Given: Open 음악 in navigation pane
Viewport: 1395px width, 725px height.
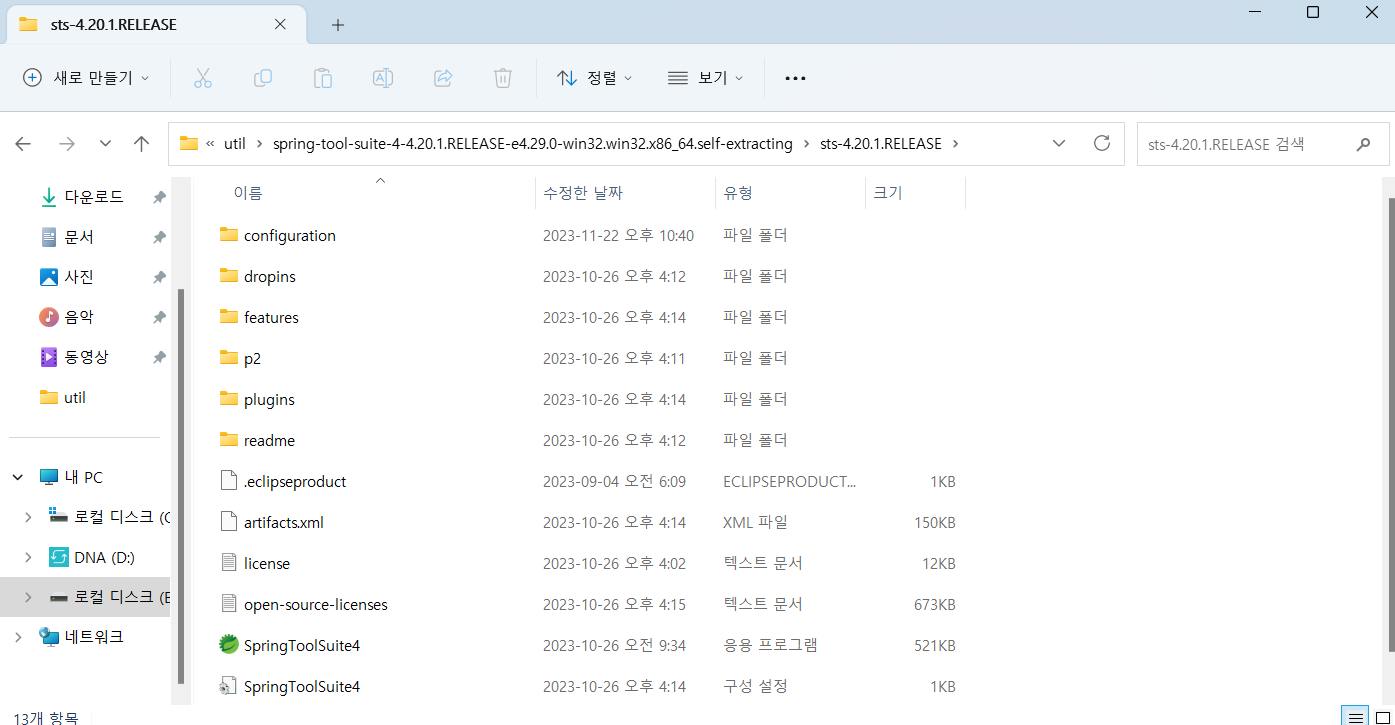Looking at the screenshot, I should 79,317.
